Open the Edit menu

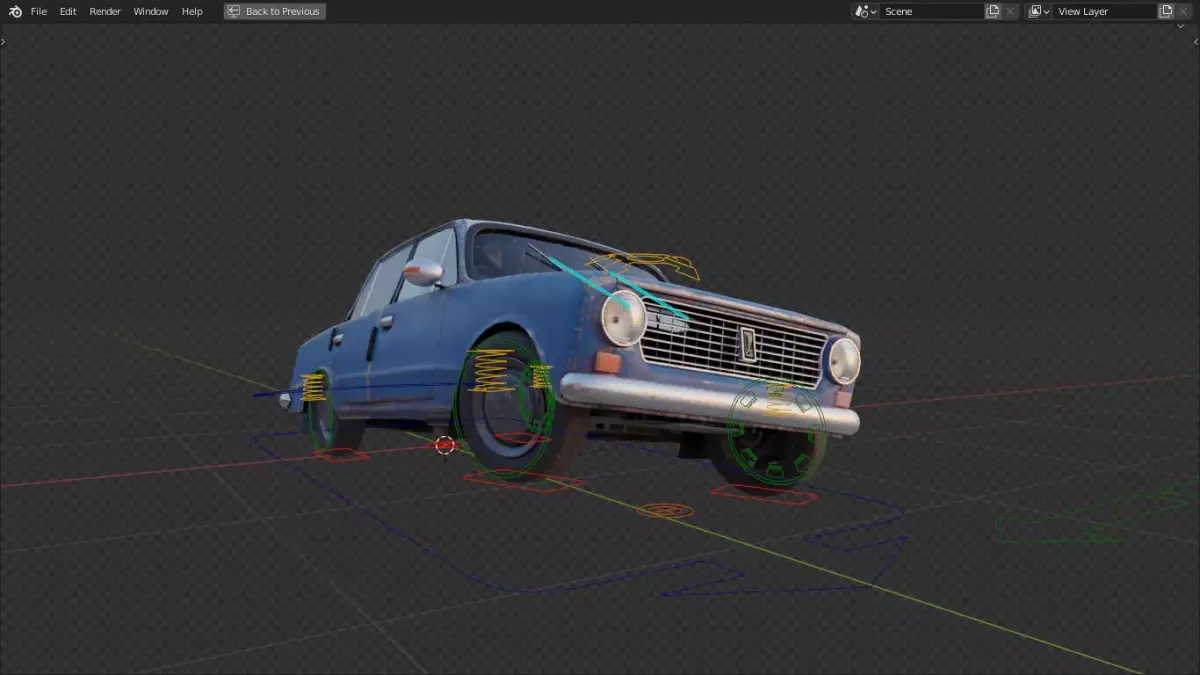coord(68,11)
